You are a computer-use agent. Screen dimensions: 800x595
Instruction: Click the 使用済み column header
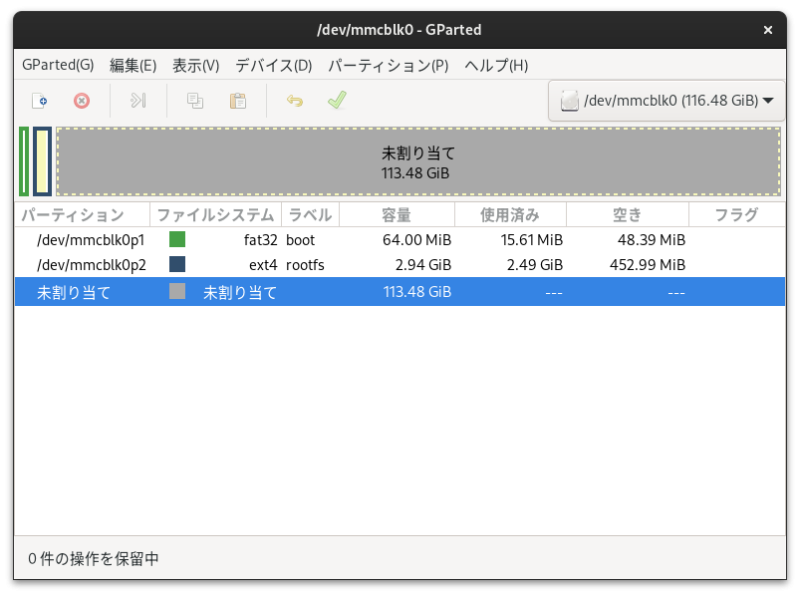point(510,215)
